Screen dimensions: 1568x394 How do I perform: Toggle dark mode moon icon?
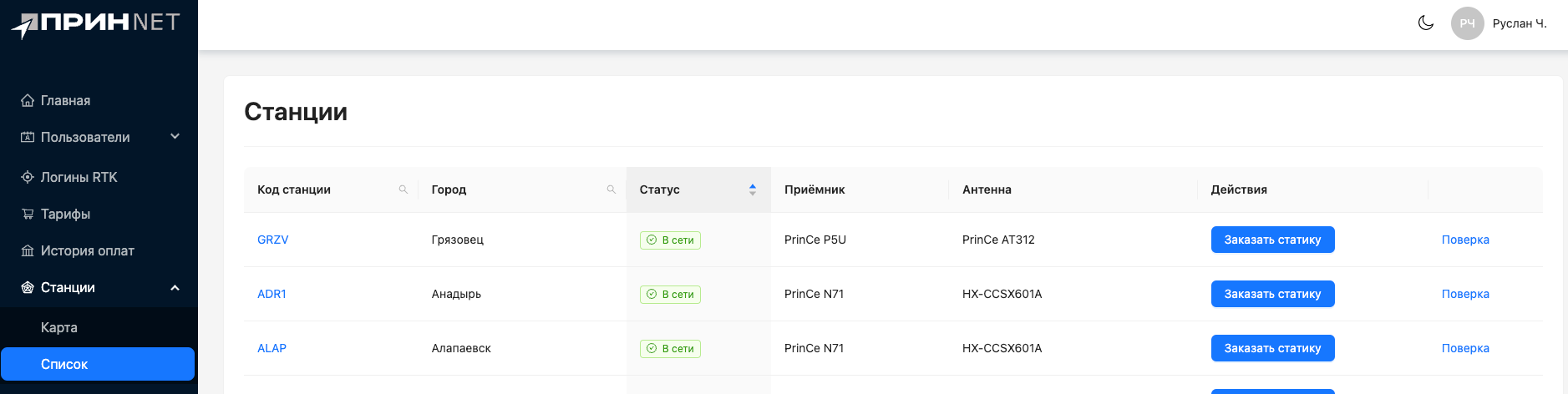(x=1426, y=23)
